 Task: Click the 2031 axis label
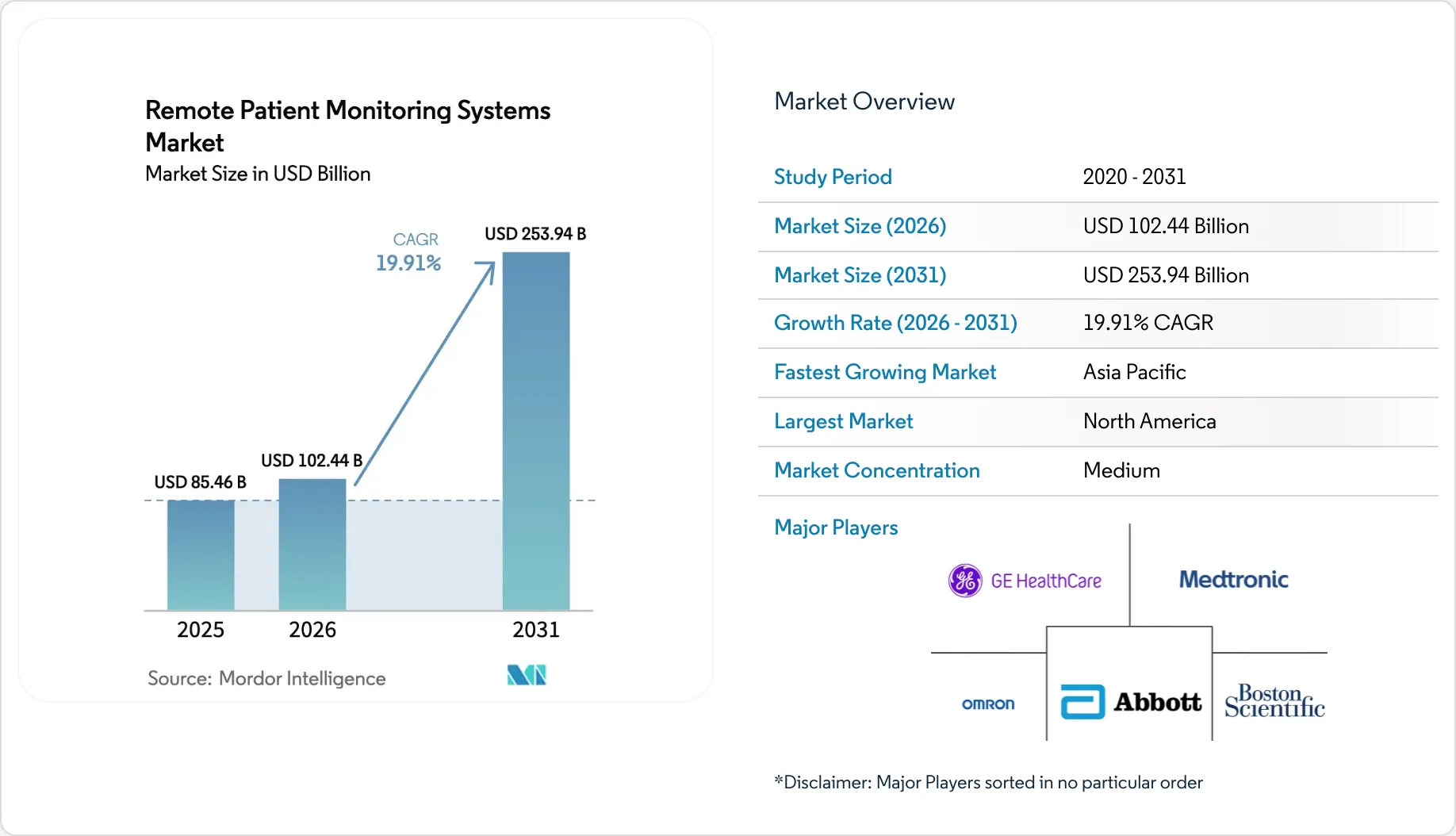point(536,630)
